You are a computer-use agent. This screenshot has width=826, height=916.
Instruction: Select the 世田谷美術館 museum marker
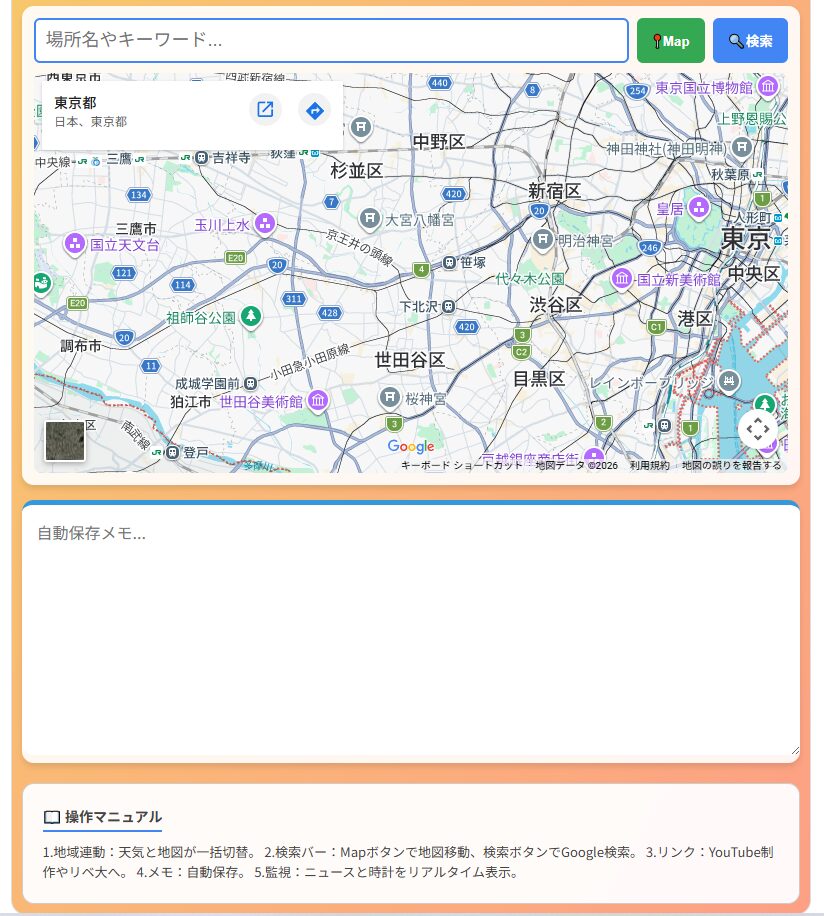click(x=318, y=401)
